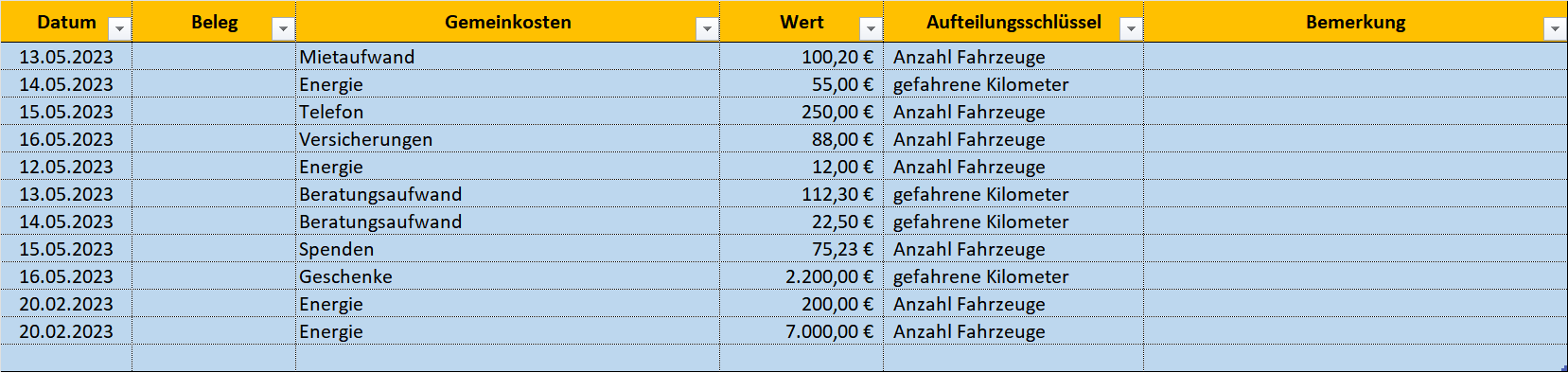The height and width of the screenshot is (373, 1568).
Task: Select the Mietaufwand cell
Action: [x=508, y=57]
